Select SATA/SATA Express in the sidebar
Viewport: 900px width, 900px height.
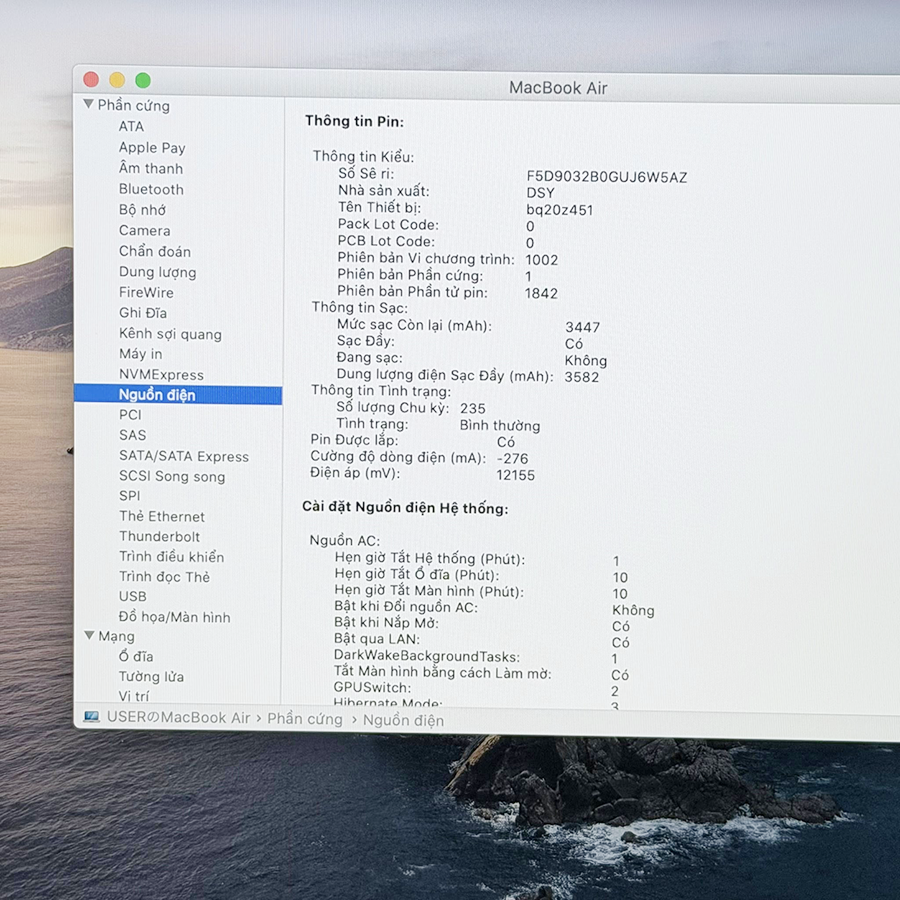[x=183, y=456]
